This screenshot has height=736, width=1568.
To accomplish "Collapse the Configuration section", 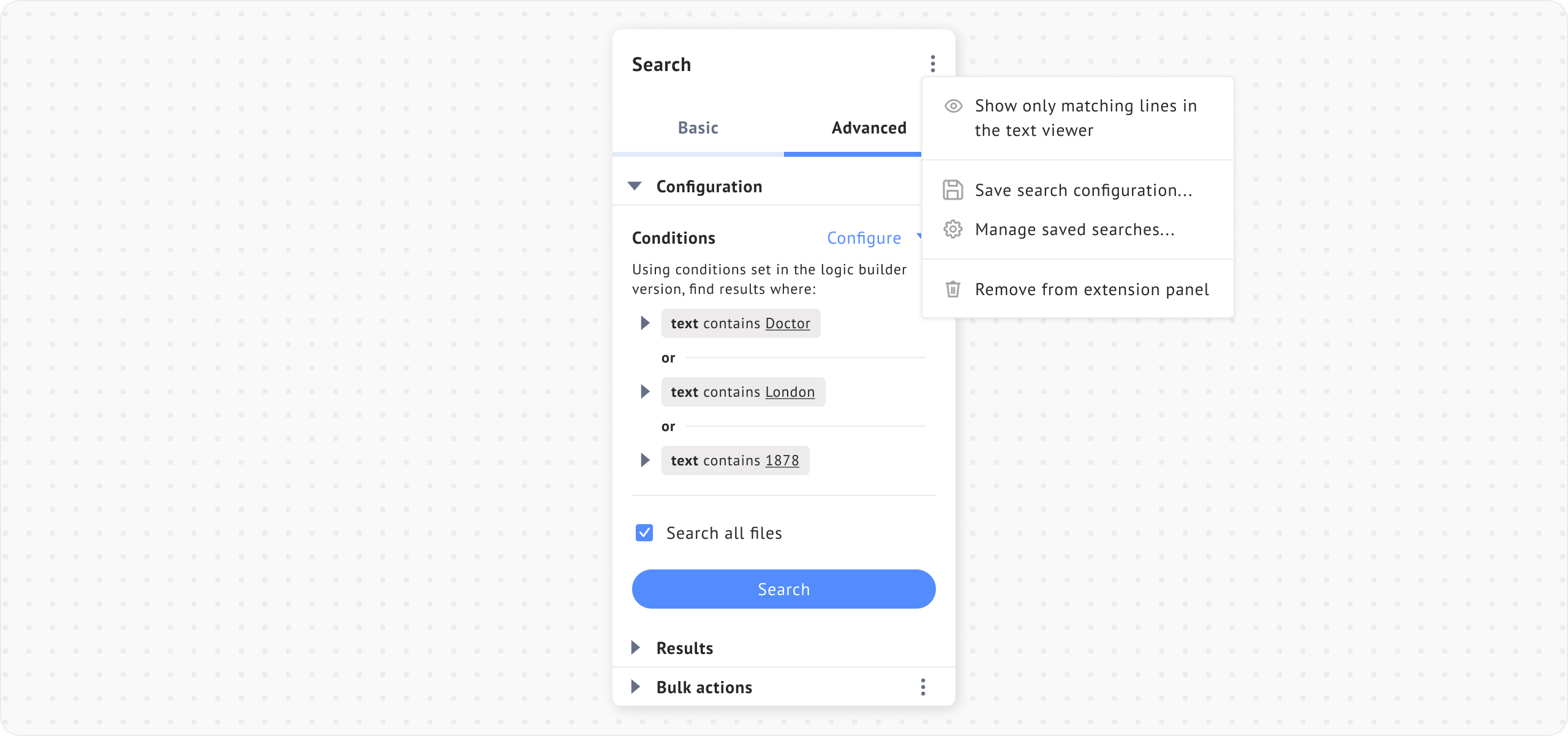I will [635, 186].
